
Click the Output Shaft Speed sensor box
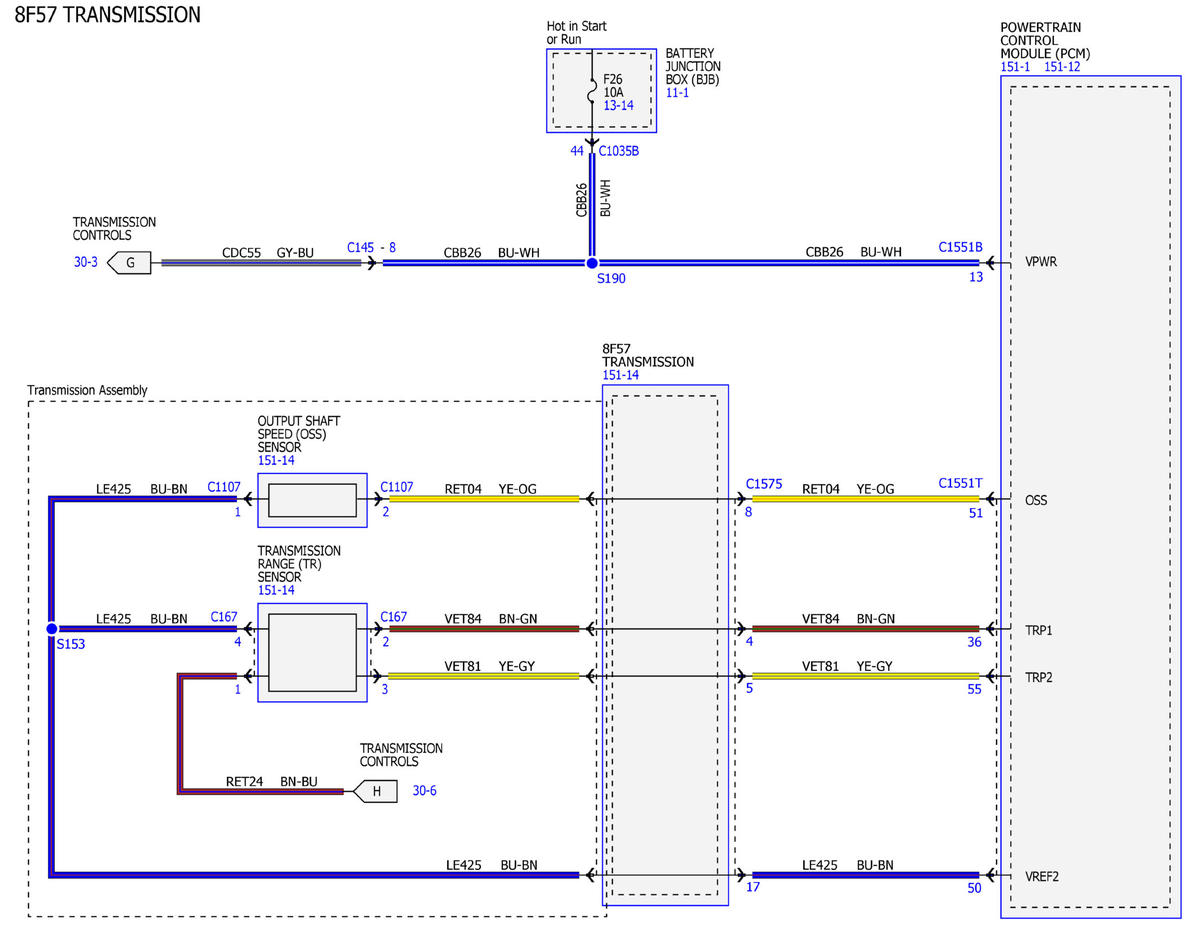pos(312,500)
